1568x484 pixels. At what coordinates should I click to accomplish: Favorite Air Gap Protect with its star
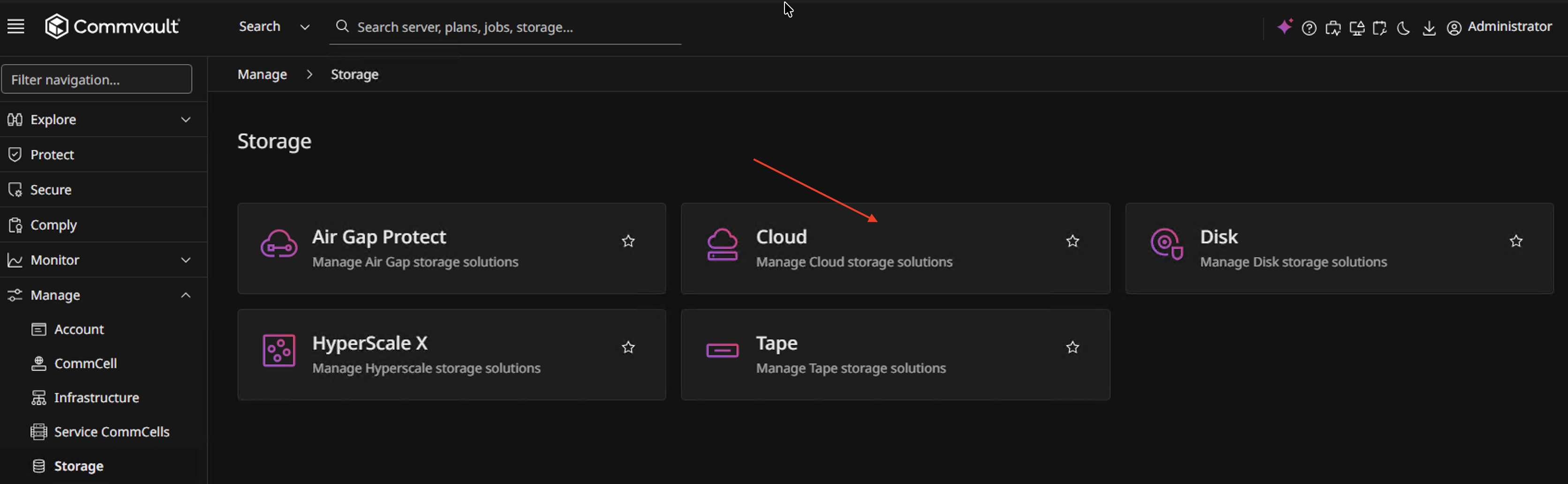[x=628, y=241]
